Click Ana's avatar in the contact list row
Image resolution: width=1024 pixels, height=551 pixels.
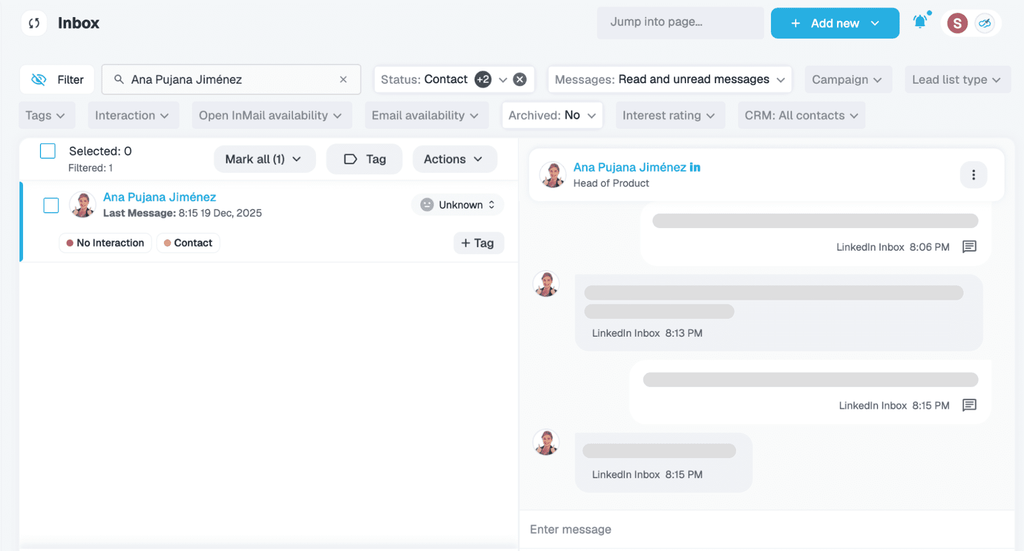click(83, 205)
